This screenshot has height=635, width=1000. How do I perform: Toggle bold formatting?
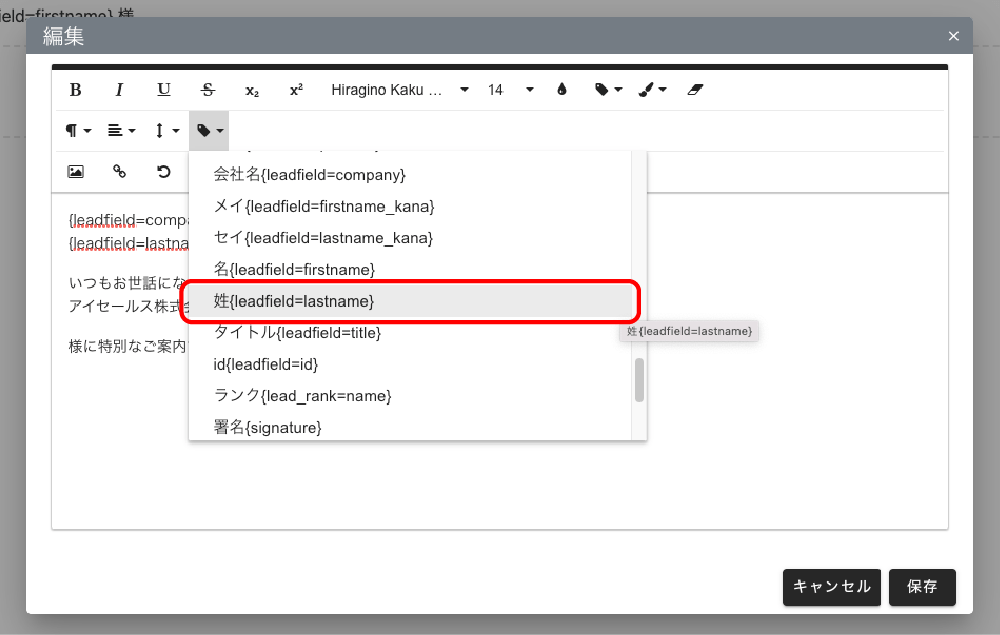pos(75,90)
